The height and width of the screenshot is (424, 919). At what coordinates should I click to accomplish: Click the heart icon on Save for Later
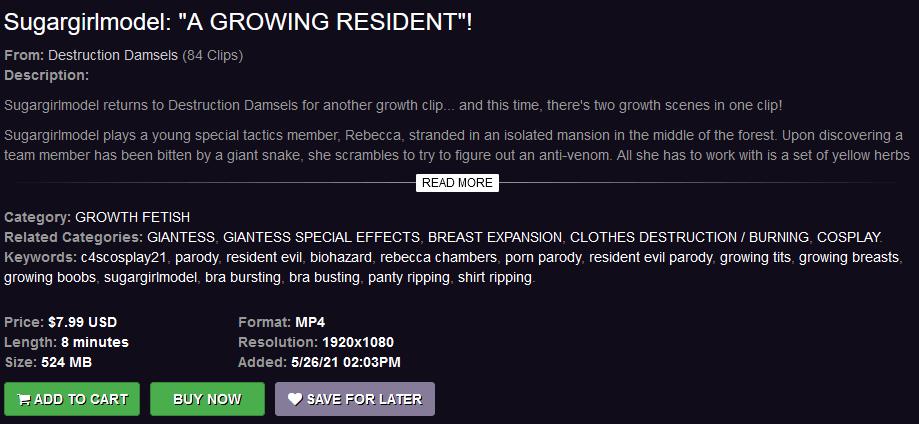pos(294,399)
